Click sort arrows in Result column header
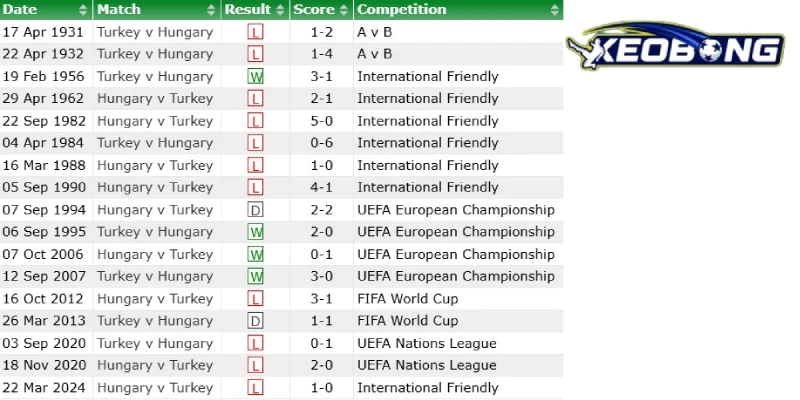The width and height of the screenshot is (800, 400). 280,10
